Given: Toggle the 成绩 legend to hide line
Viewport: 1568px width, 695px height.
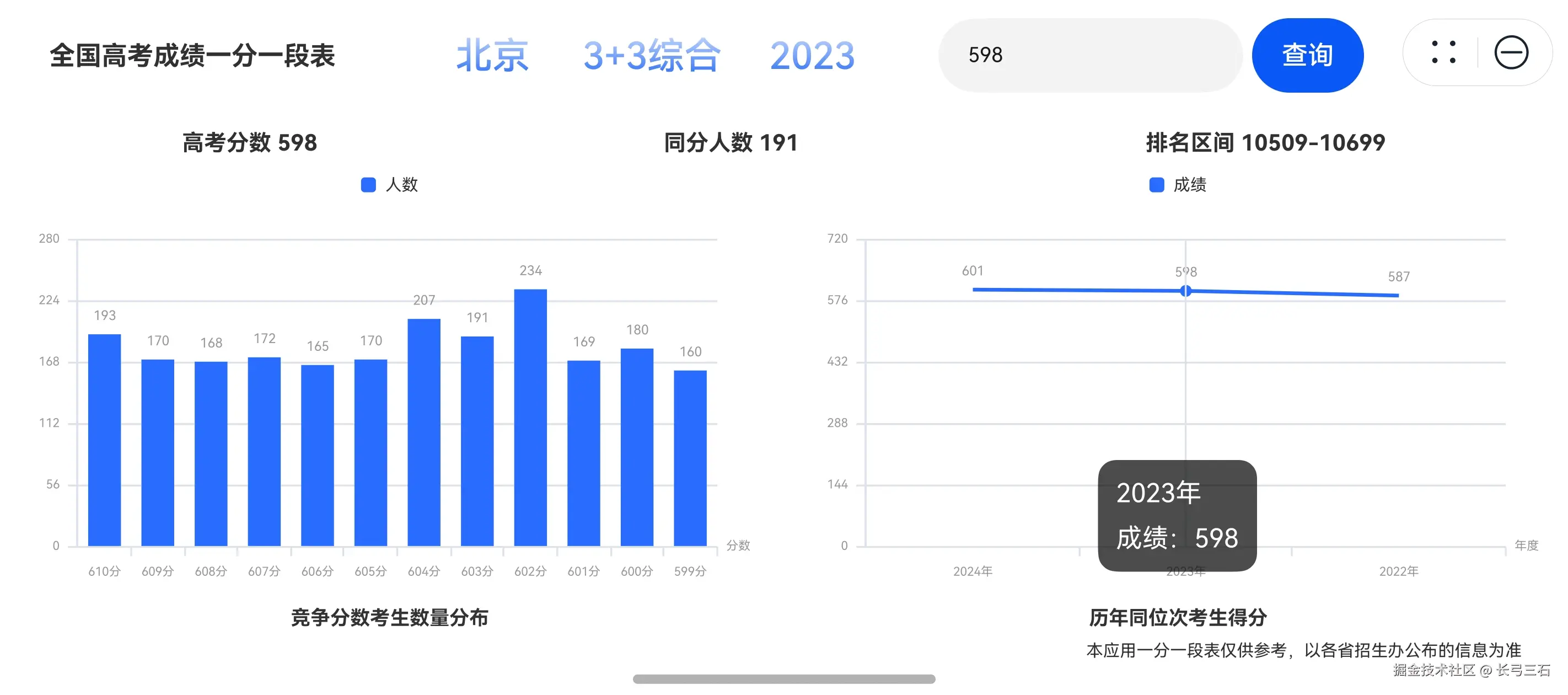Looking at the screenshot, I should (x=1175, y=184).
